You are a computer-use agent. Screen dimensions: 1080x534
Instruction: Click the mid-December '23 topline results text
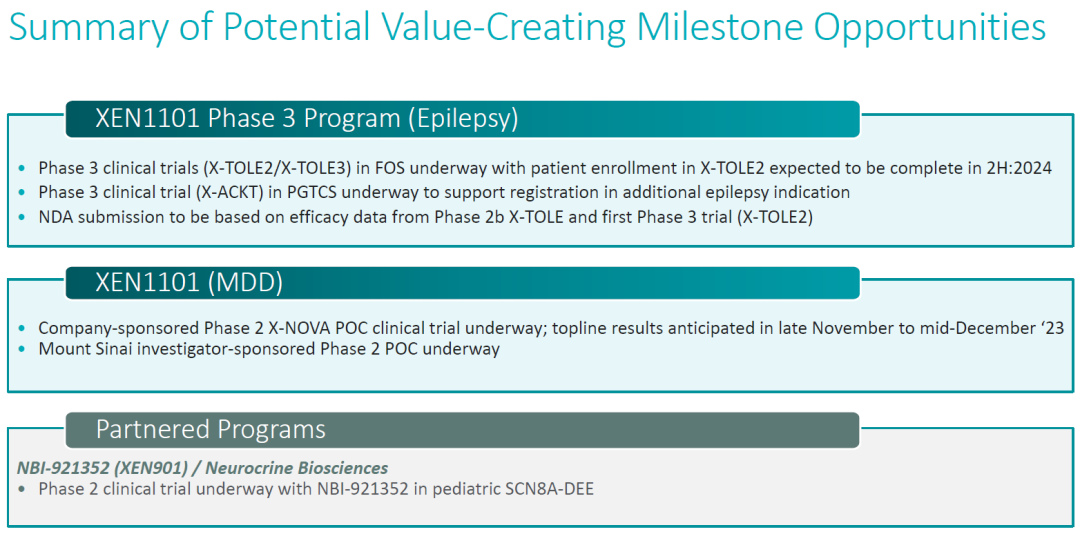coord(990,328)
